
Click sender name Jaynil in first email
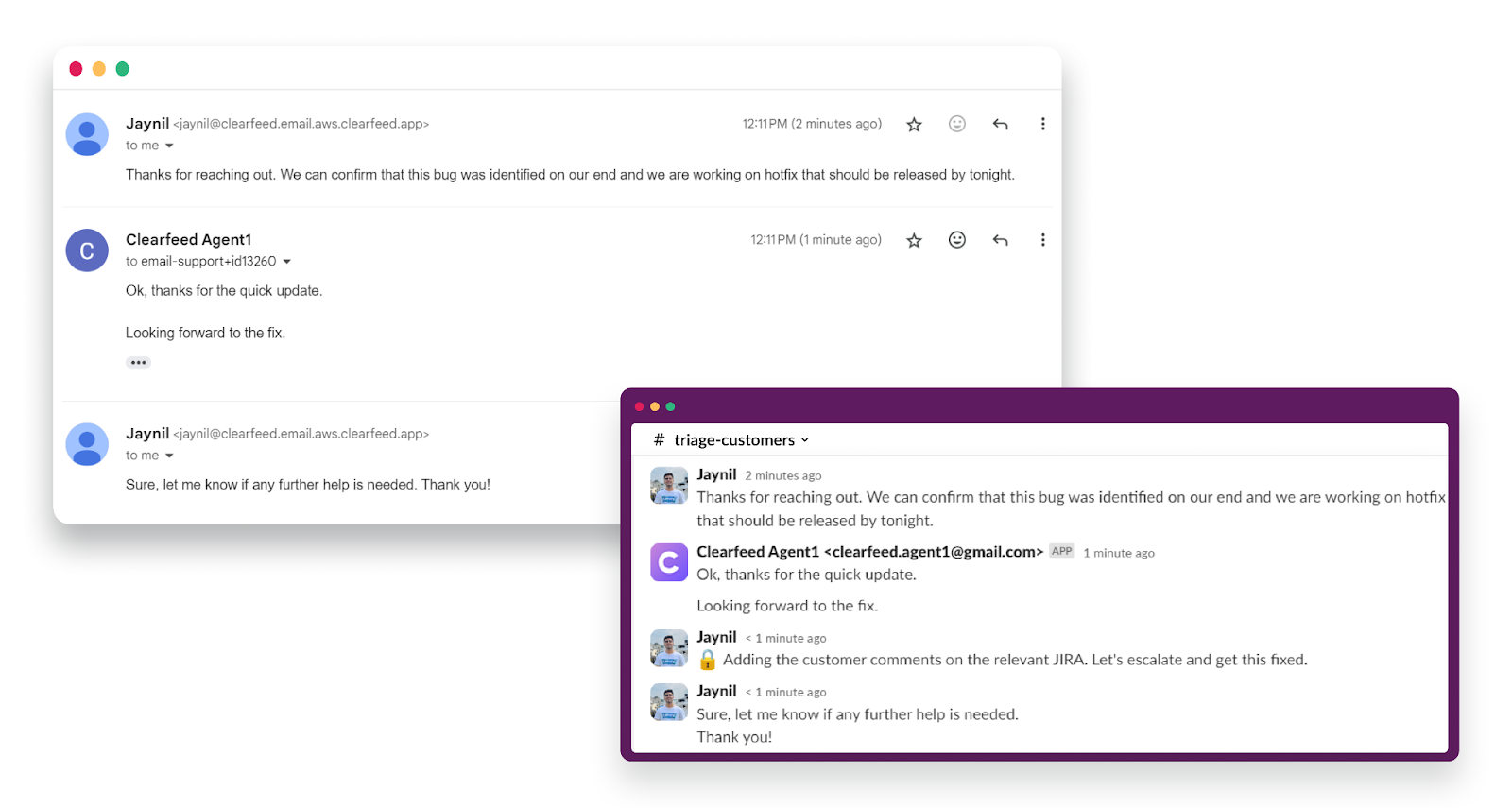147,124
